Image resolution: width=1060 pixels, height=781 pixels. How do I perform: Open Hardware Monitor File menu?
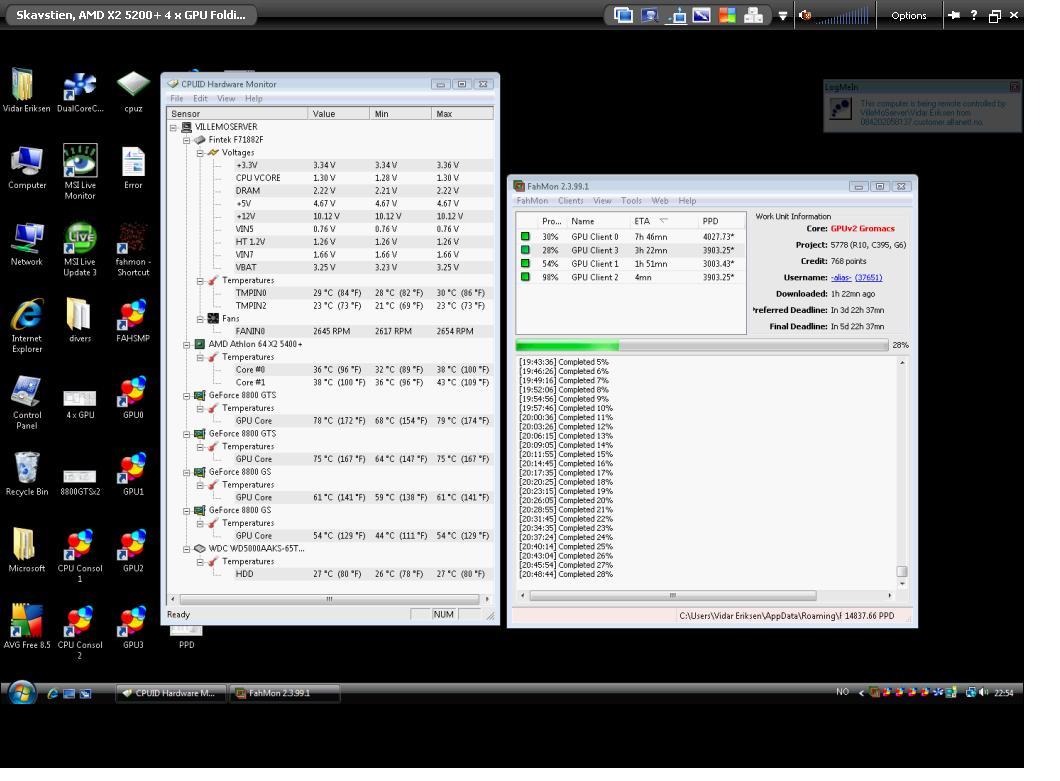(x=176, y=99)
